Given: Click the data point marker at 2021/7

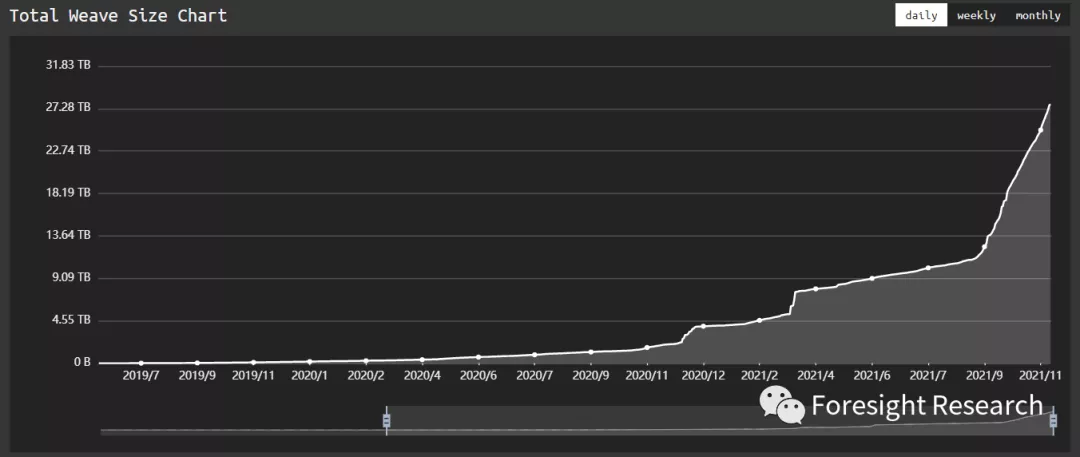Looking at the screenshot, I should click(929, 267).
